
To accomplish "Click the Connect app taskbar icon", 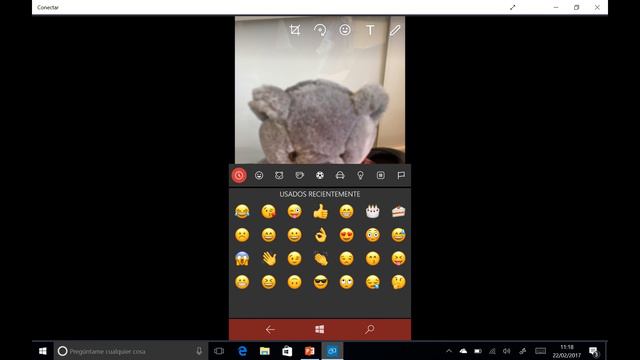I will [x=332, y=351].
